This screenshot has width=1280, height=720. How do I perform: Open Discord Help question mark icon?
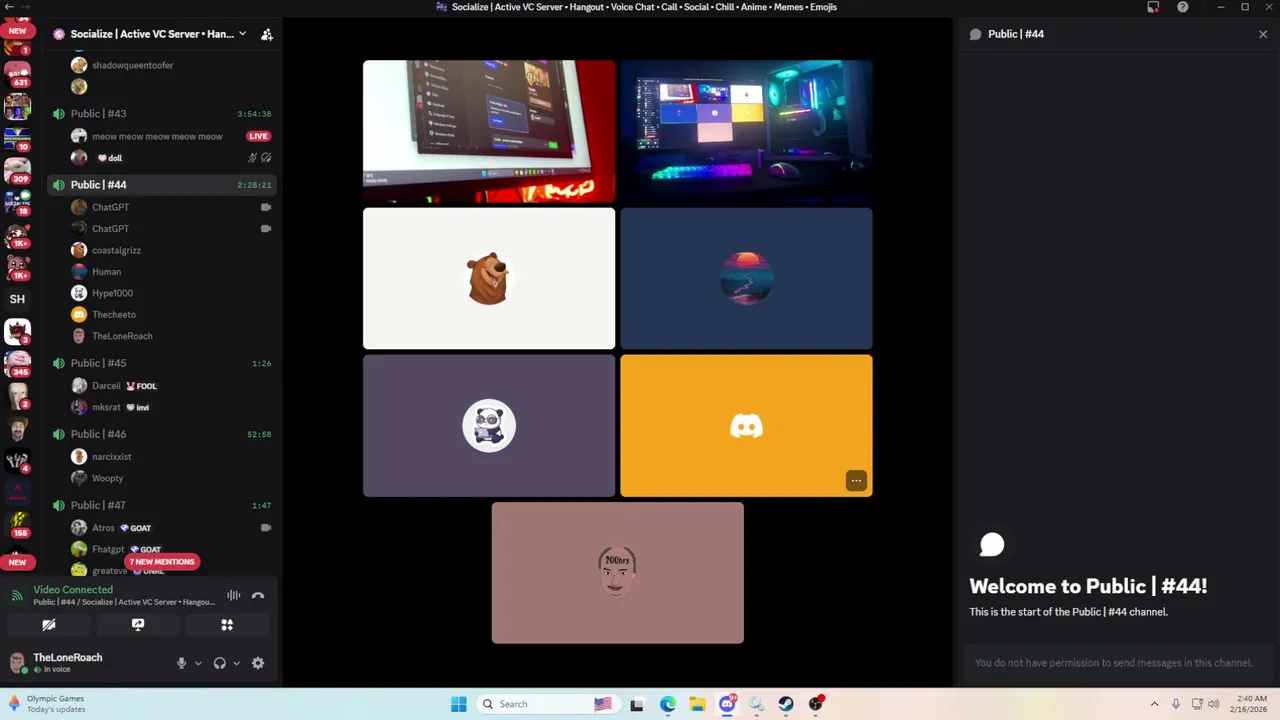point(1183,7)
